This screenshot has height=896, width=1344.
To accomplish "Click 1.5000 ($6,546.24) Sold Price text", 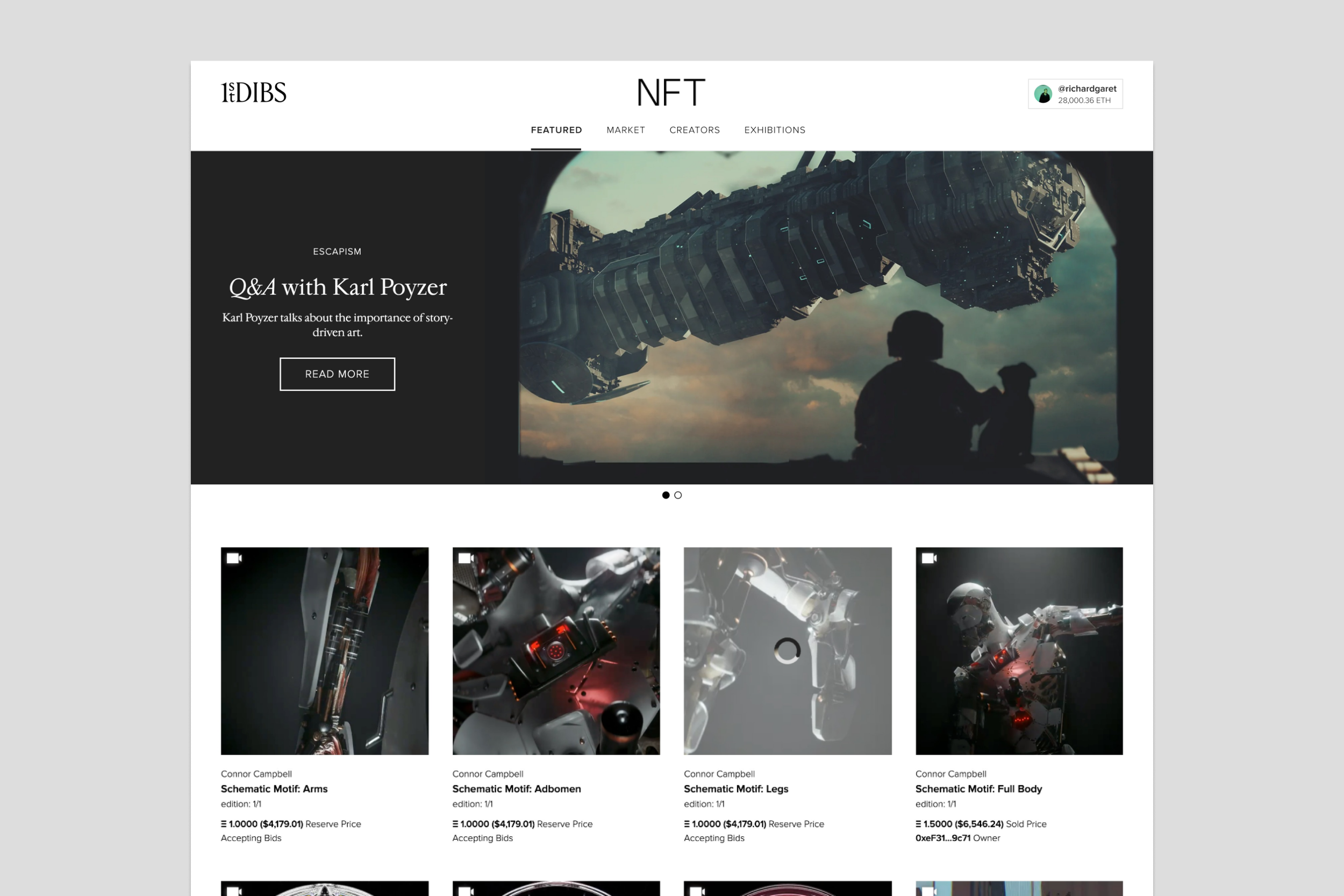I will pos(981,824).
